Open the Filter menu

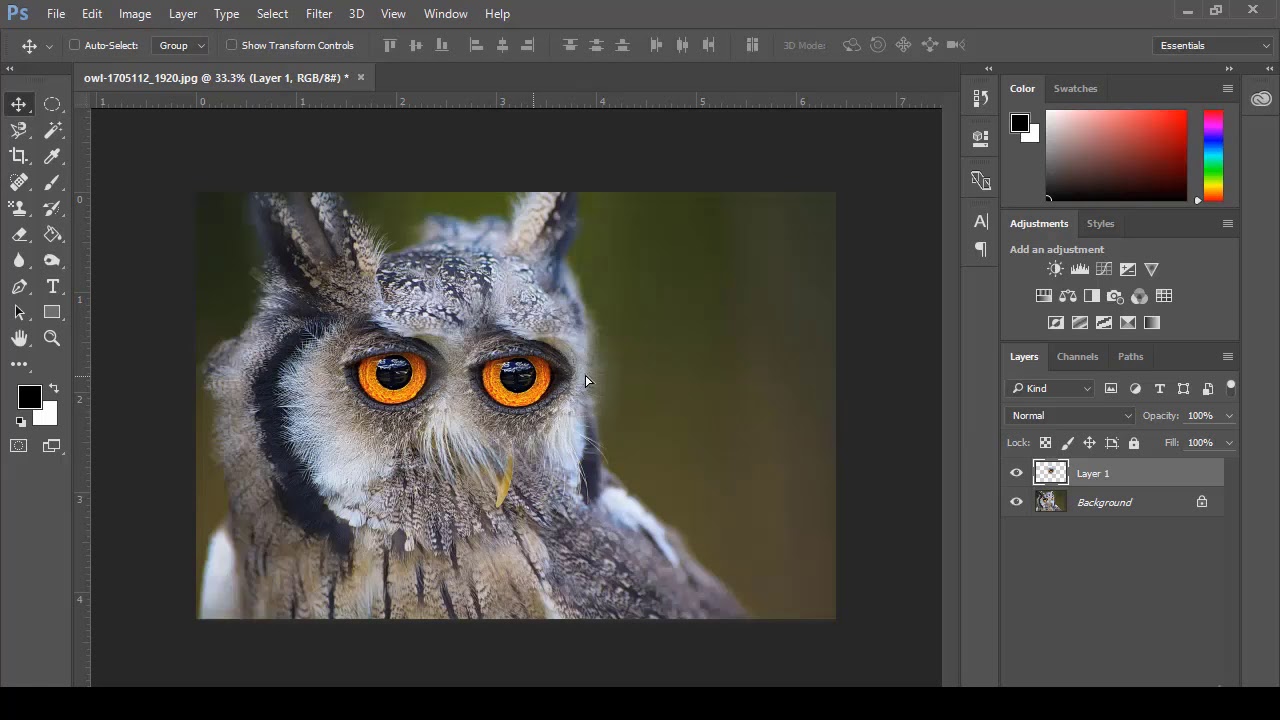pos(319,14)
